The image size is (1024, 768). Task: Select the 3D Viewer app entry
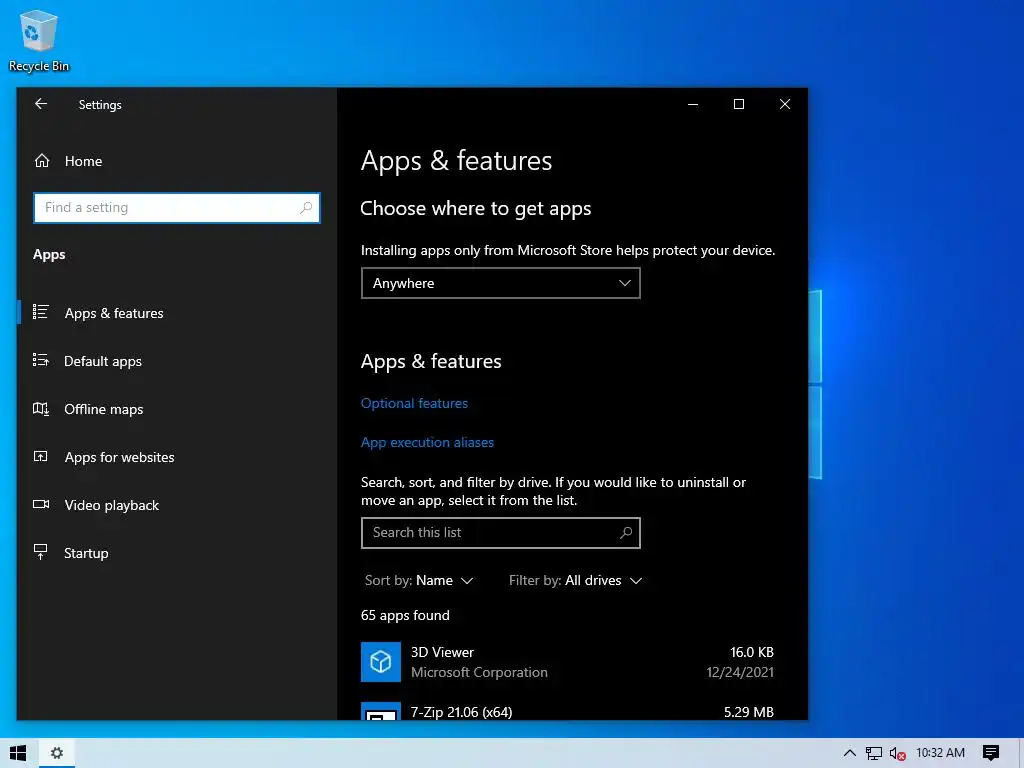point(567,662)
